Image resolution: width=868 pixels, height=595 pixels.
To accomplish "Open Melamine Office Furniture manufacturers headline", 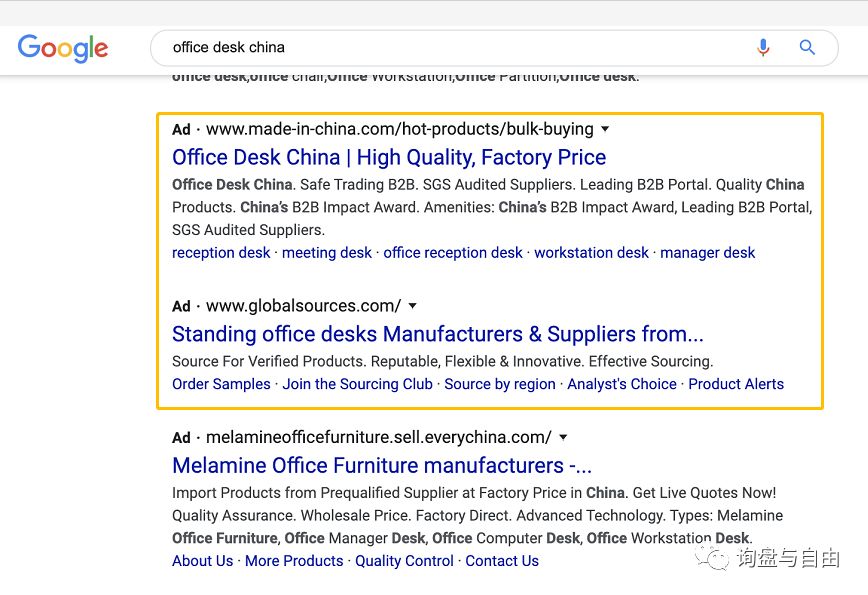I will pos(382,465).
